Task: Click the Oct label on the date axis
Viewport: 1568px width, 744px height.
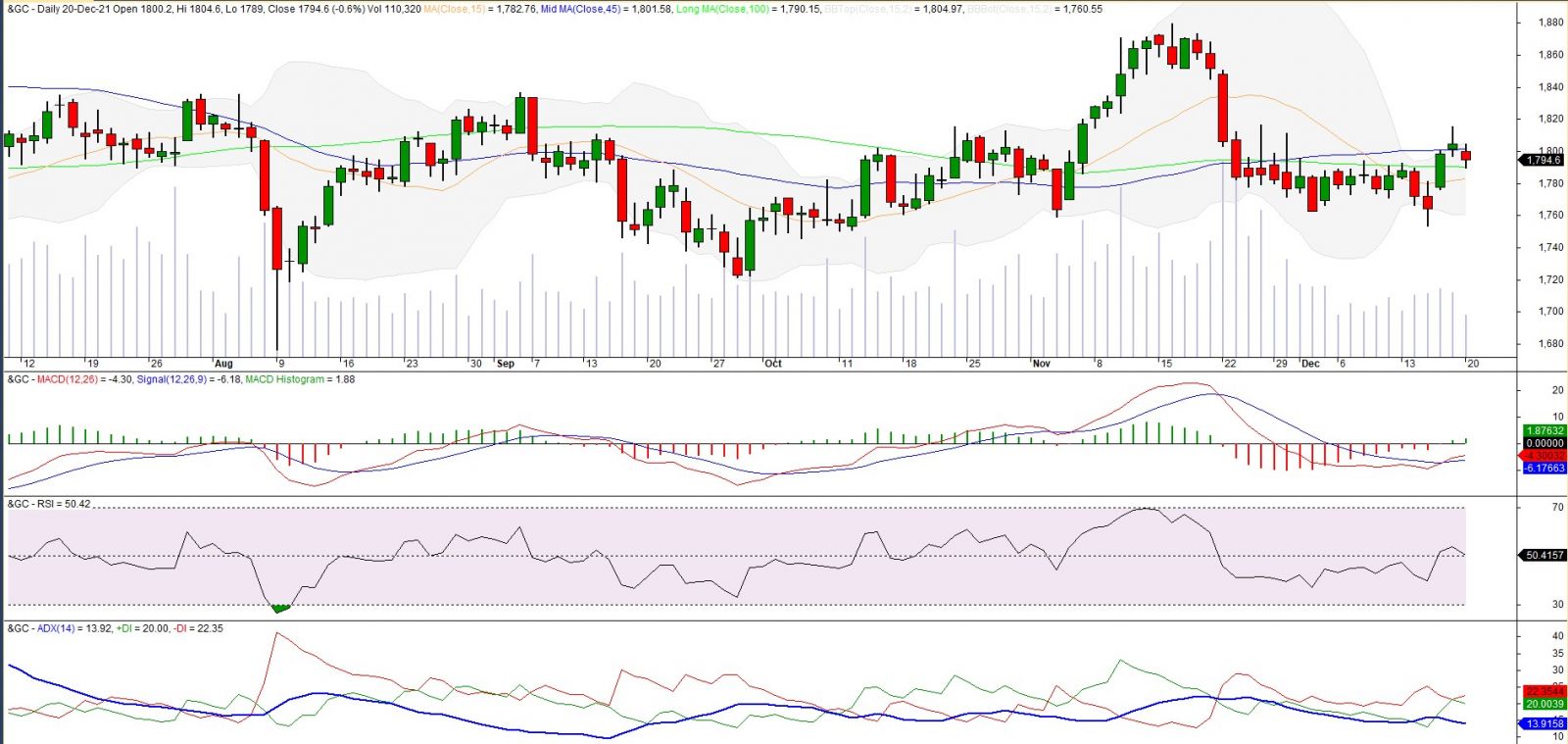Action: (773, 364)
